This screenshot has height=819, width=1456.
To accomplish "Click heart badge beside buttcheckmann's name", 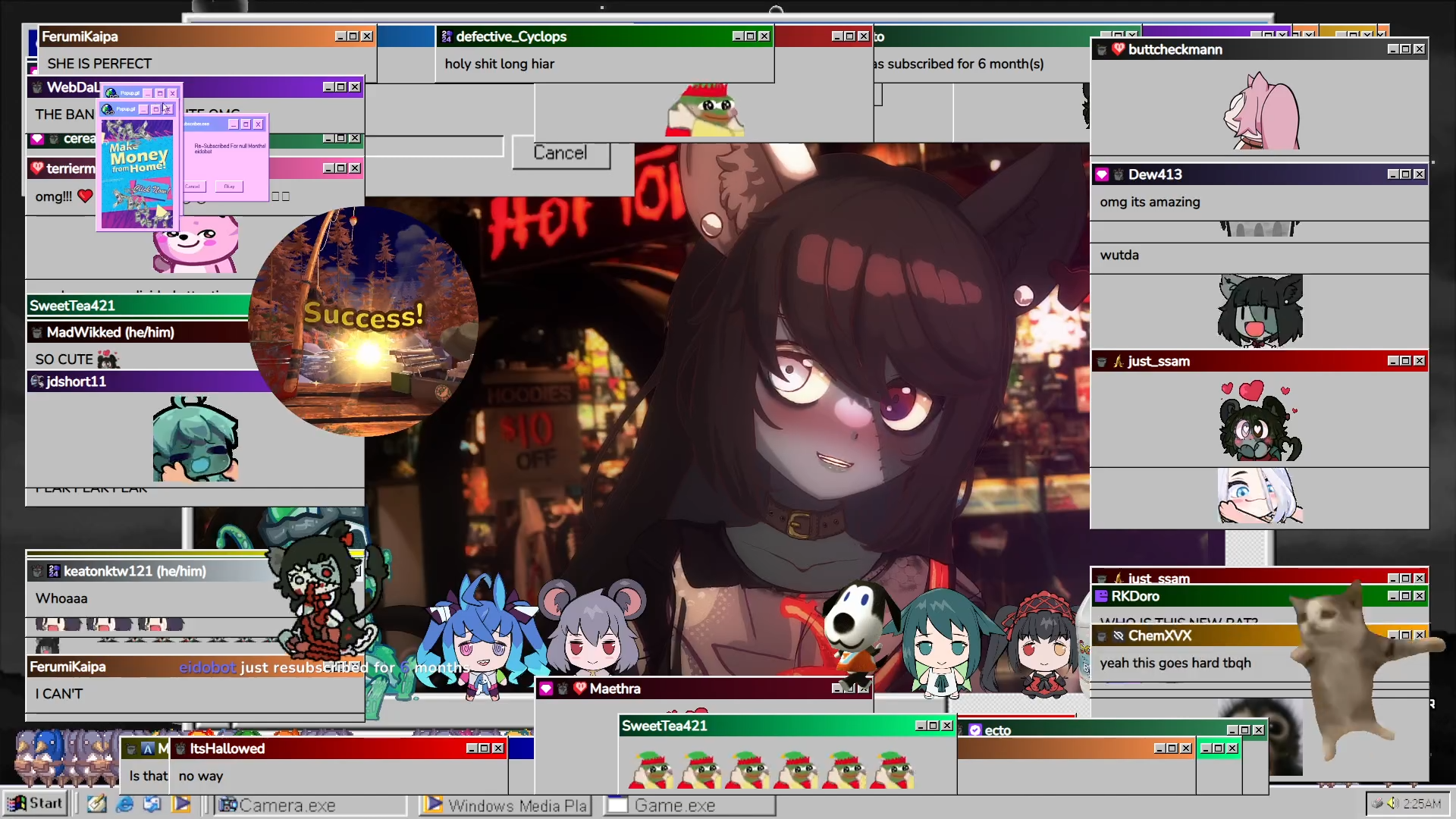I will tap(1118, 49).
